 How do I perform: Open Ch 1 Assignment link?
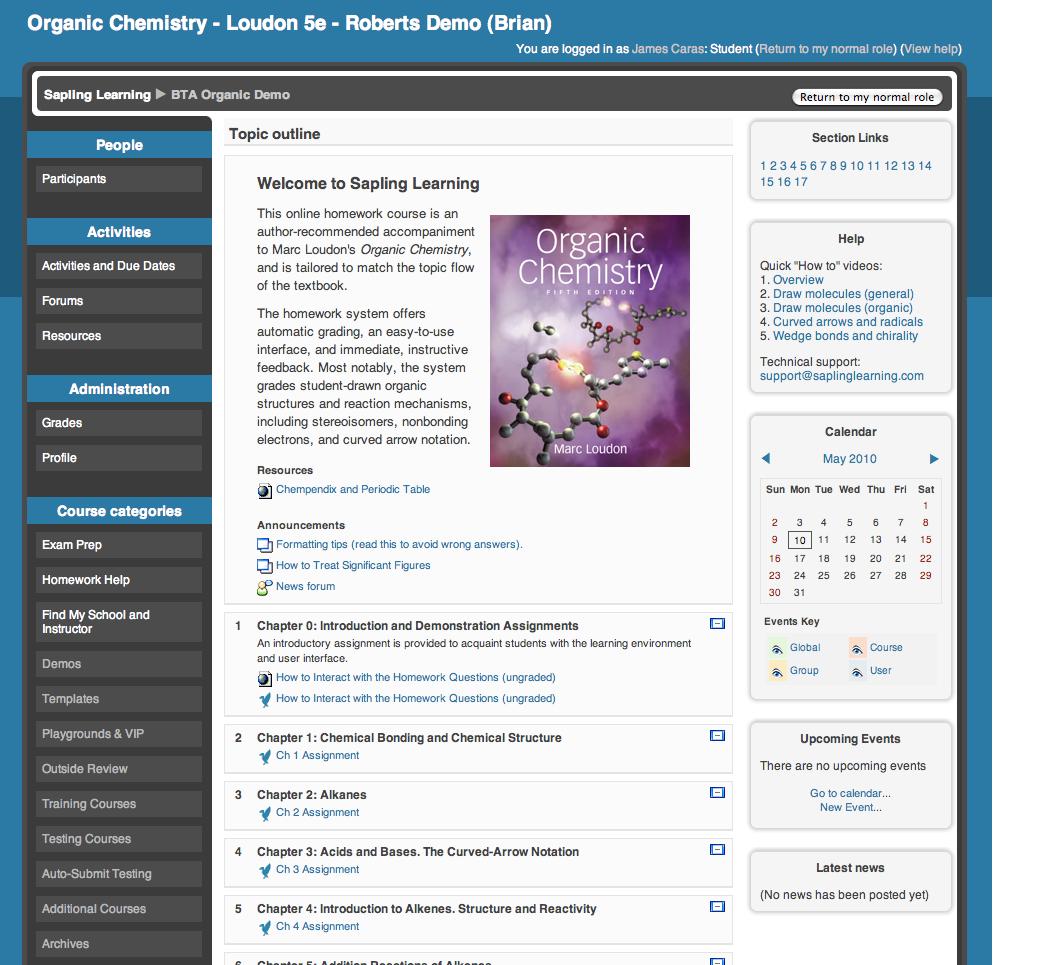click(317, 756)
